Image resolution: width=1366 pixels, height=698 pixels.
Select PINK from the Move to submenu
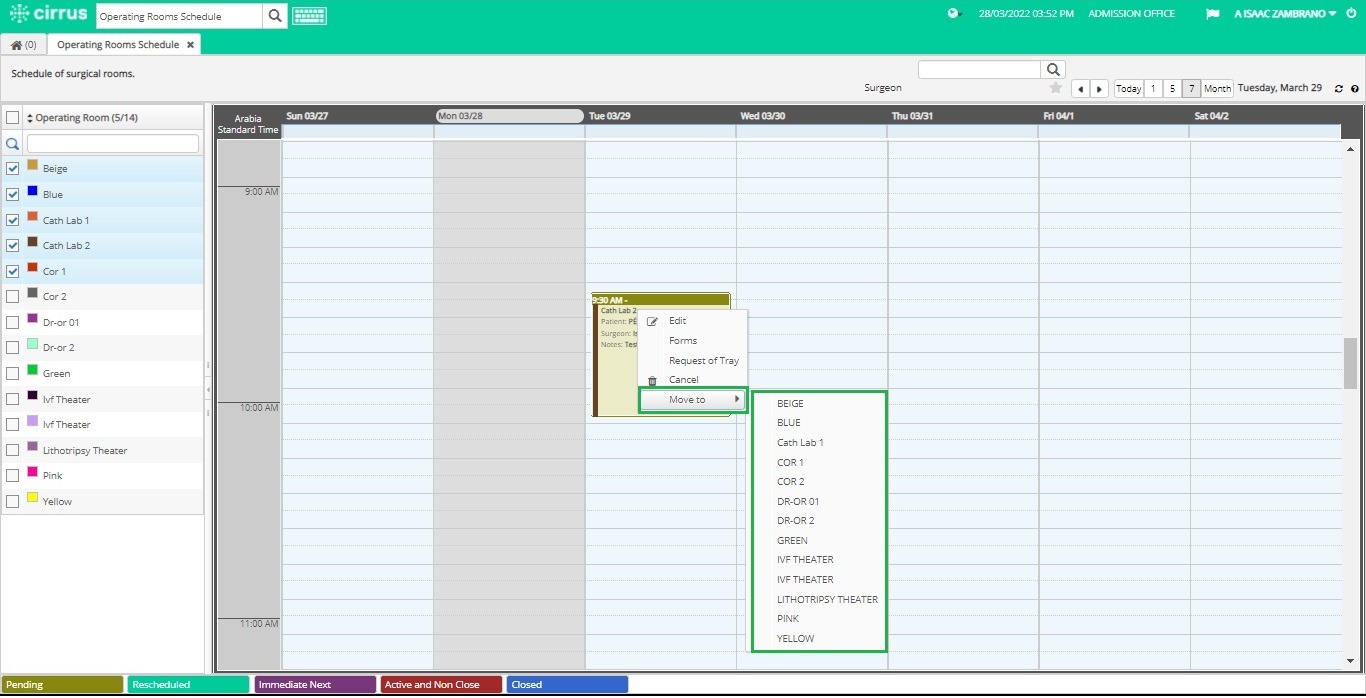coord(787,618)
